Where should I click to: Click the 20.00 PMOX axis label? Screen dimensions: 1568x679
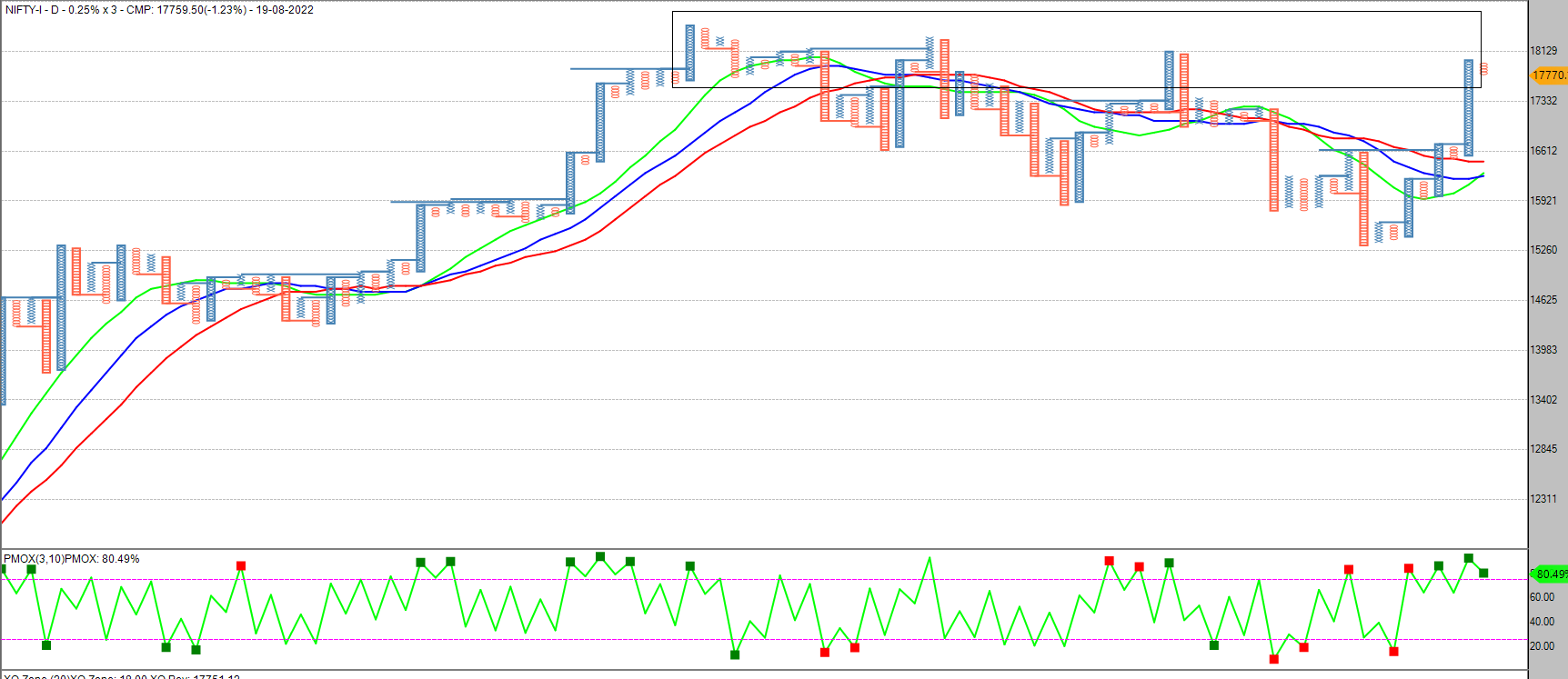point(1542,646)
